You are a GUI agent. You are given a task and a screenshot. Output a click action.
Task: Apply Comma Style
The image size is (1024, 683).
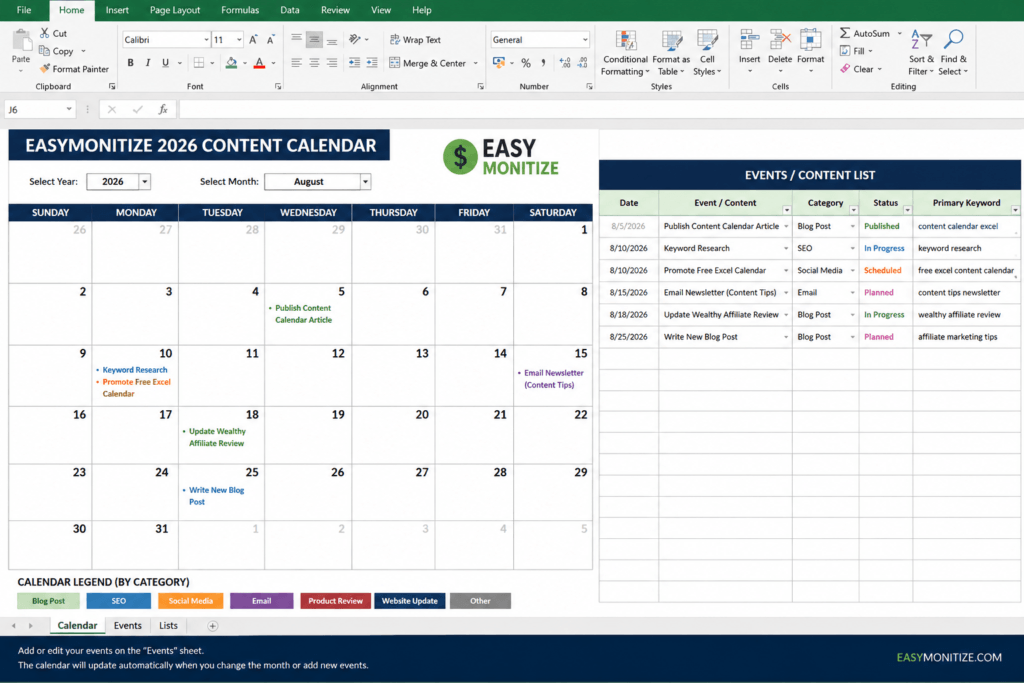coord(543,63)
